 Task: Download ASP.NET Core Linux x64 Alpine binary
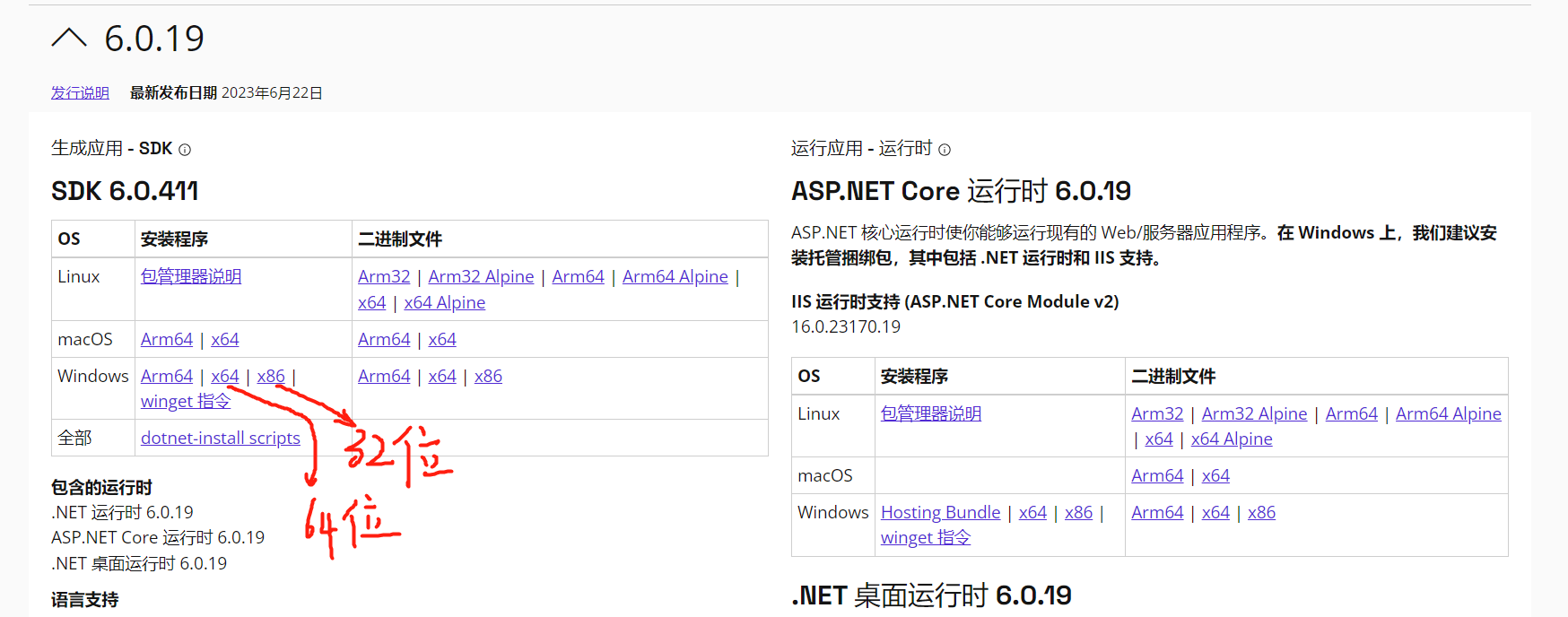tap(1232, 439)
